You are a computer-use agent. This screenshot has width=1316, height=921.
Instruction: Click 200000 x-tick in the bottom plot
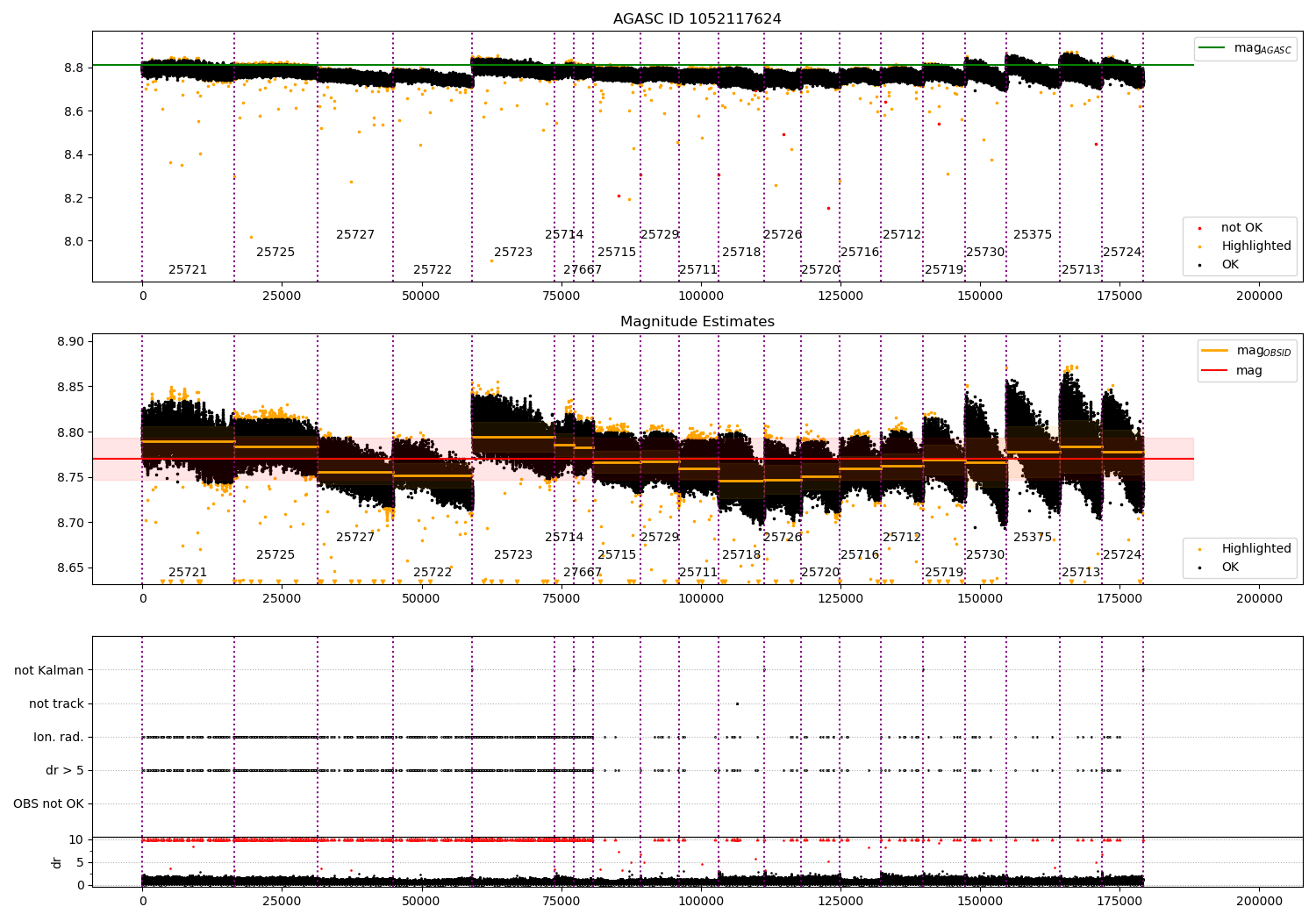click(1259, 901)
